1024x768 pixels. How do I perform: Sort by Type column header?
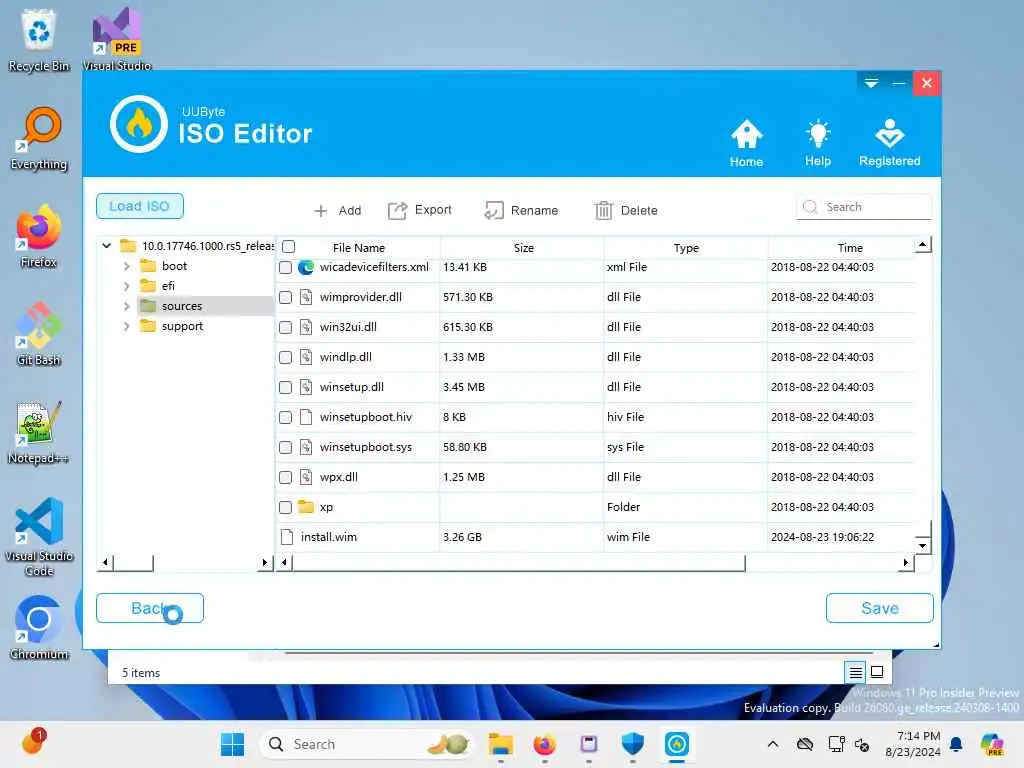pyautogui.click(x=686, y=248)
